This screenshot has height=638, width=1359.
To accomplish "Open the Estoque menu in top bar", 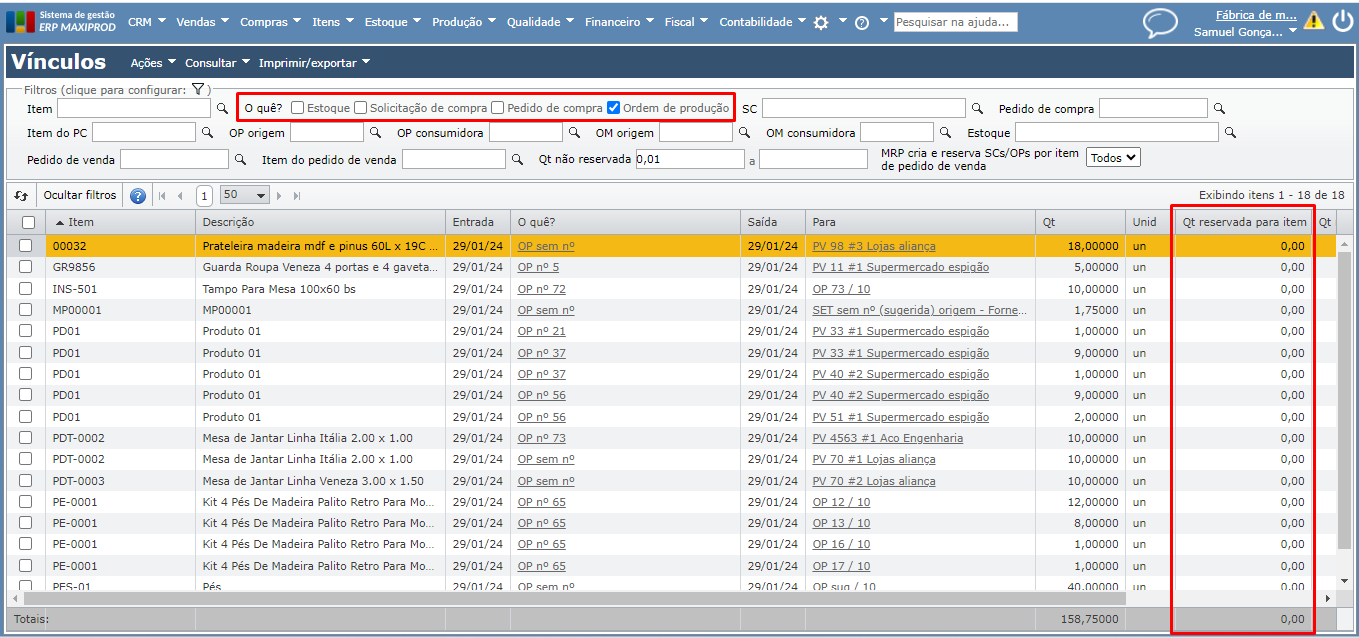I will [x=392, y=22].
